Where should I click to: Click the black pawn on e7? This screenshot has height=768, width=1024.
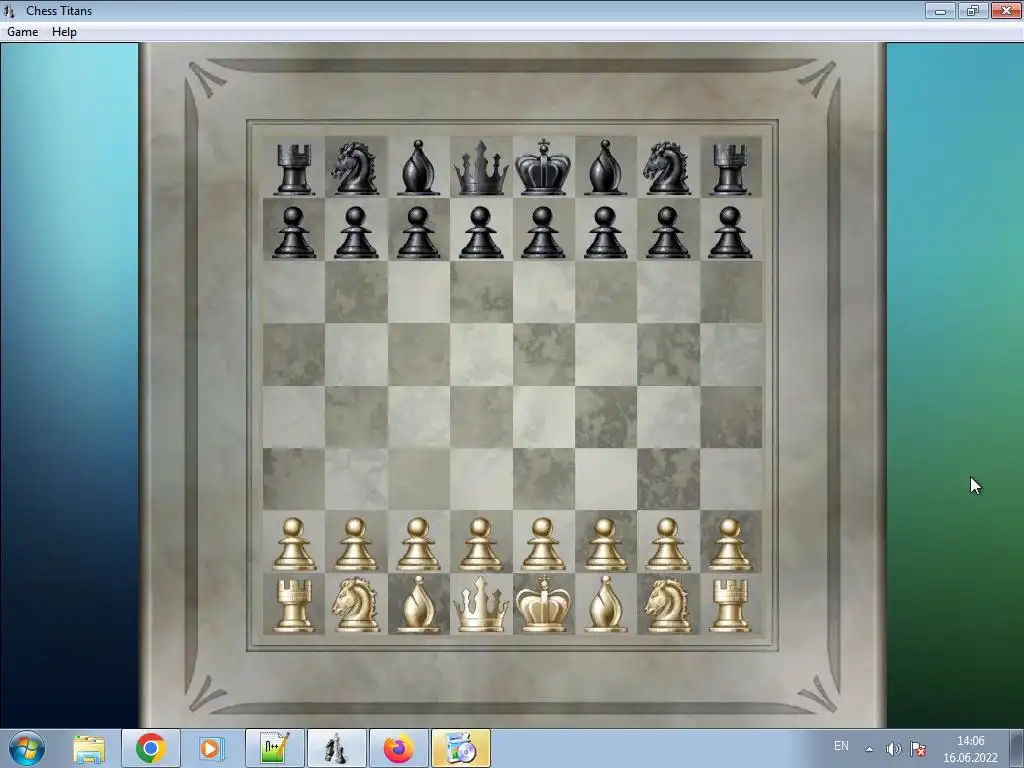543,232
